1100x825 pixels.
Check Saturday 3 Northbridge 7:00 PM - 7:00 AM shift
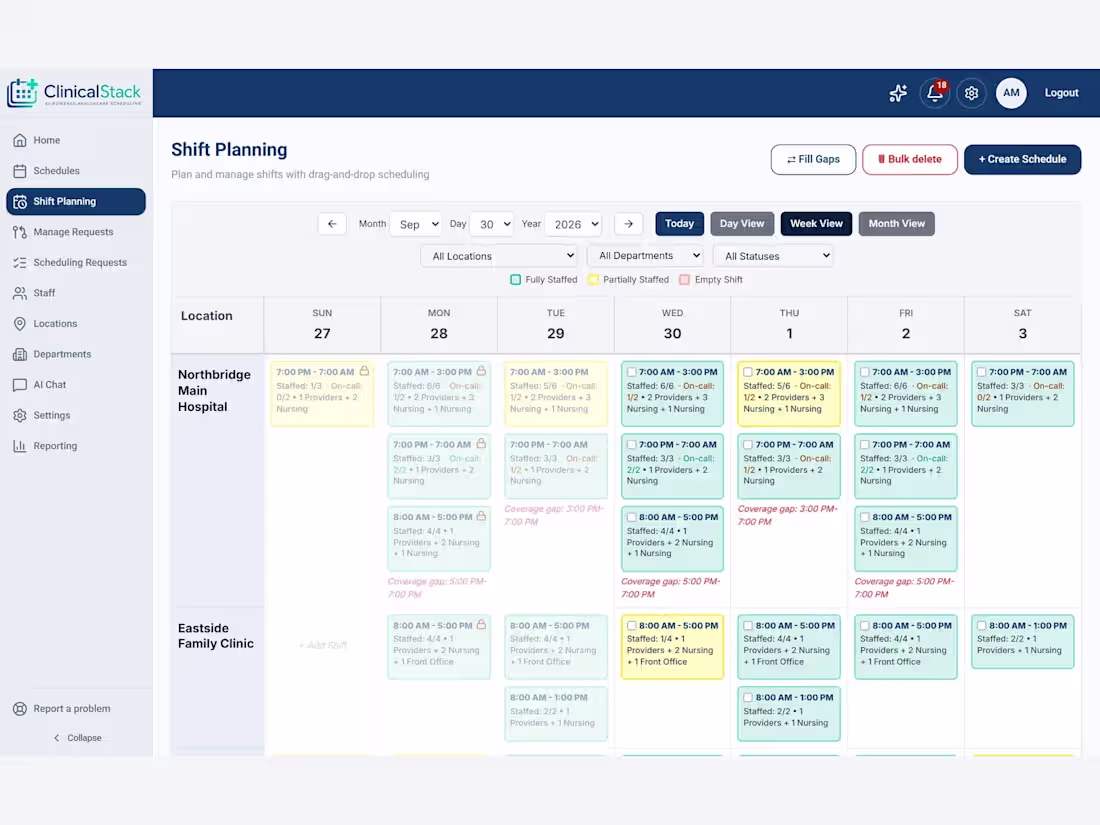981,373
